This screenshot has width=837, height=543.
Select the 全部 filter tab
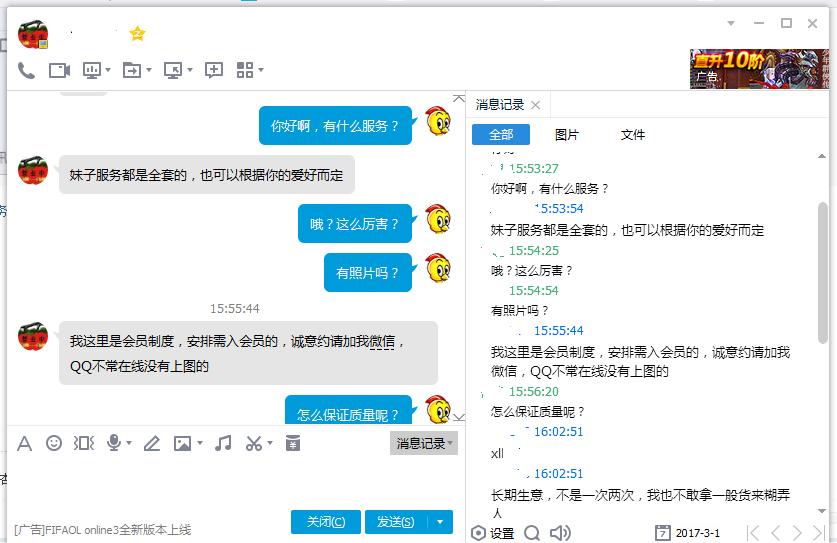(x=501, y=135)
